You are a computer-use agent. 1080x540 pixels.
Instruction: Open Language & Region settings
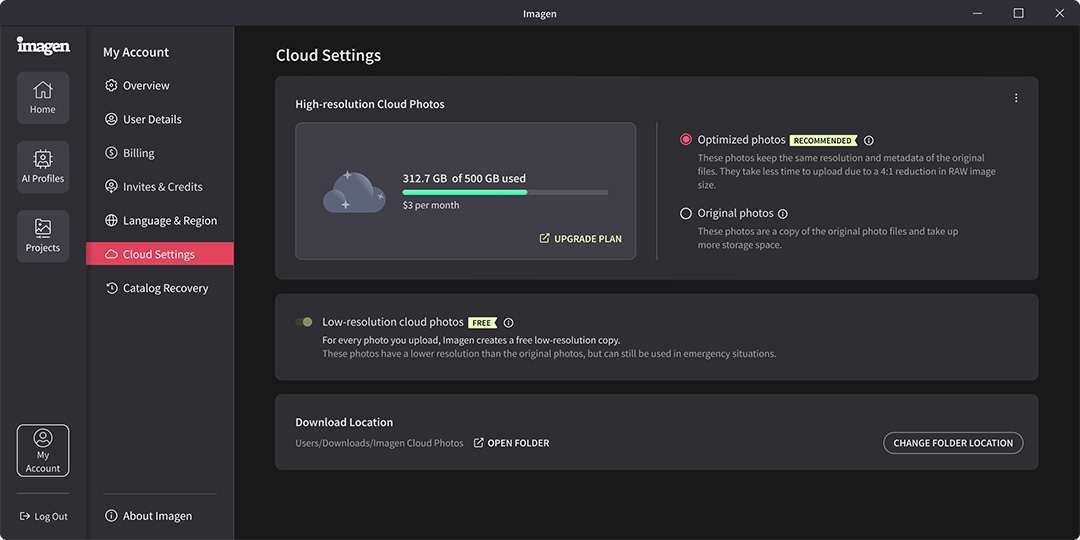[x=160, y=220]
